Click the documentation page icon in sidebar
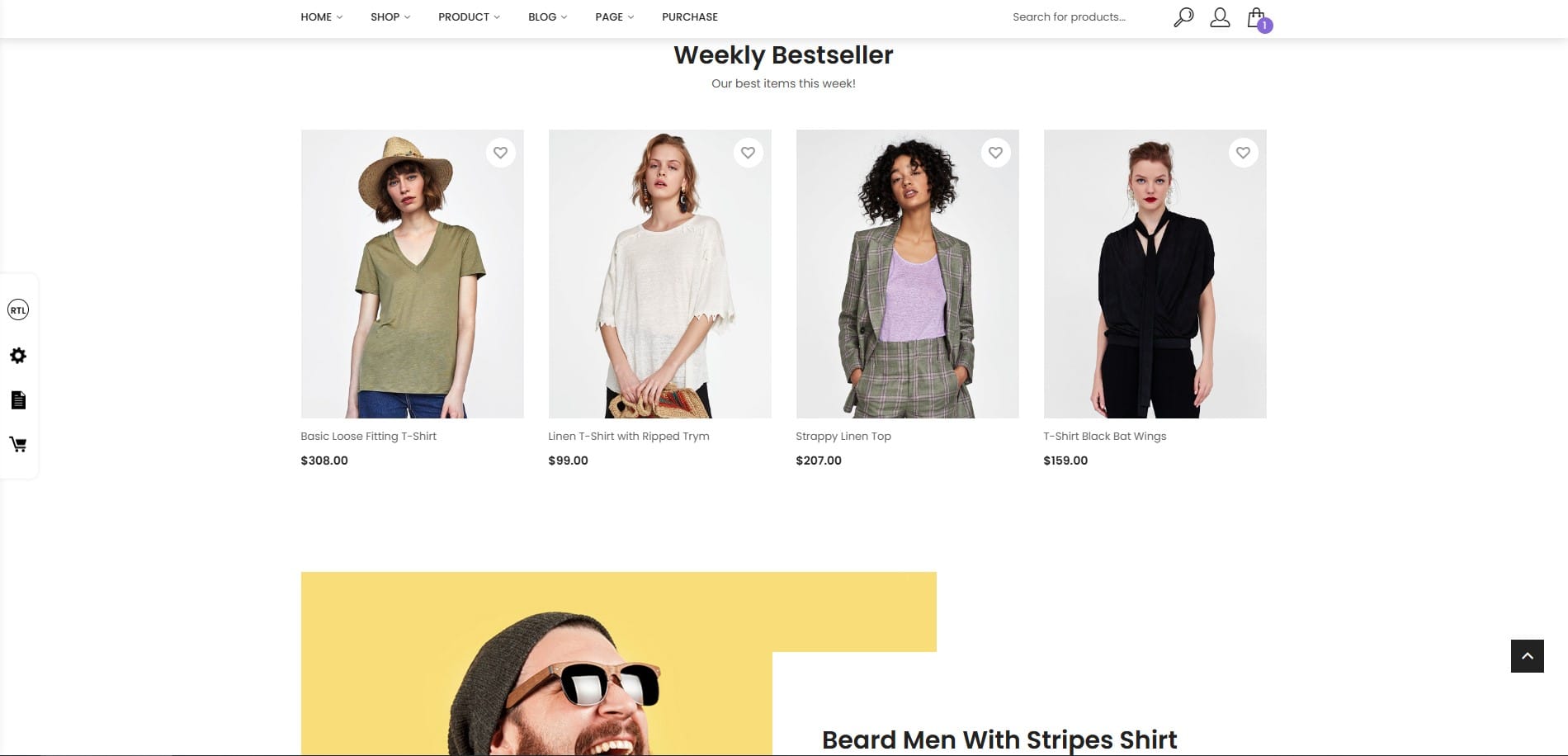 tap(18, 400)
